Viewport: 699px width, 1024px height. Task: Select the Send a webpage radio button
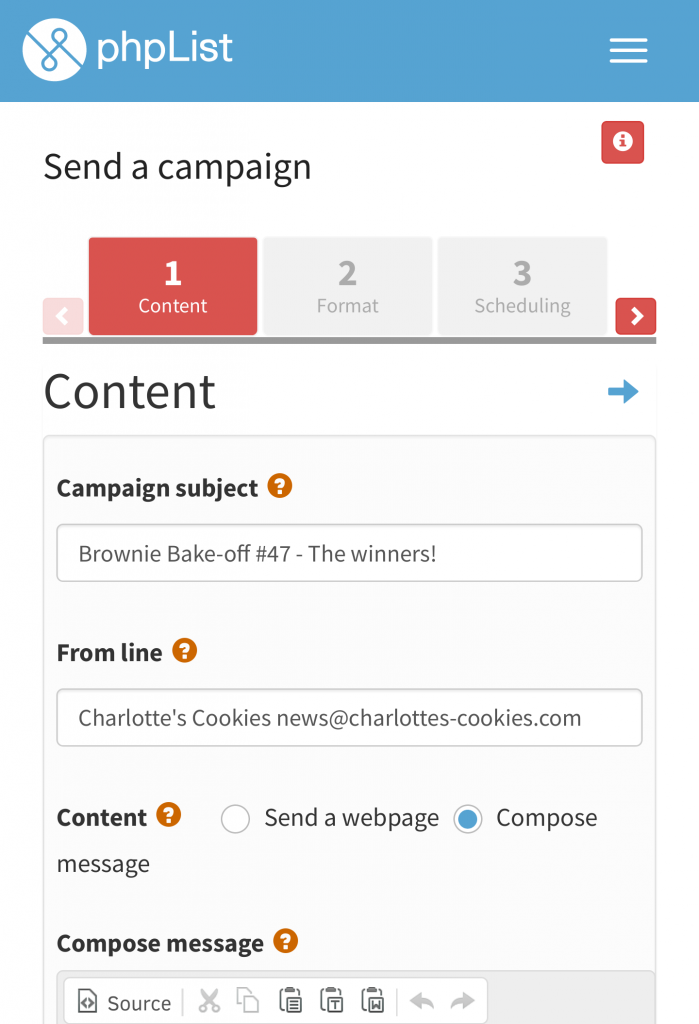tap(235, 818)
